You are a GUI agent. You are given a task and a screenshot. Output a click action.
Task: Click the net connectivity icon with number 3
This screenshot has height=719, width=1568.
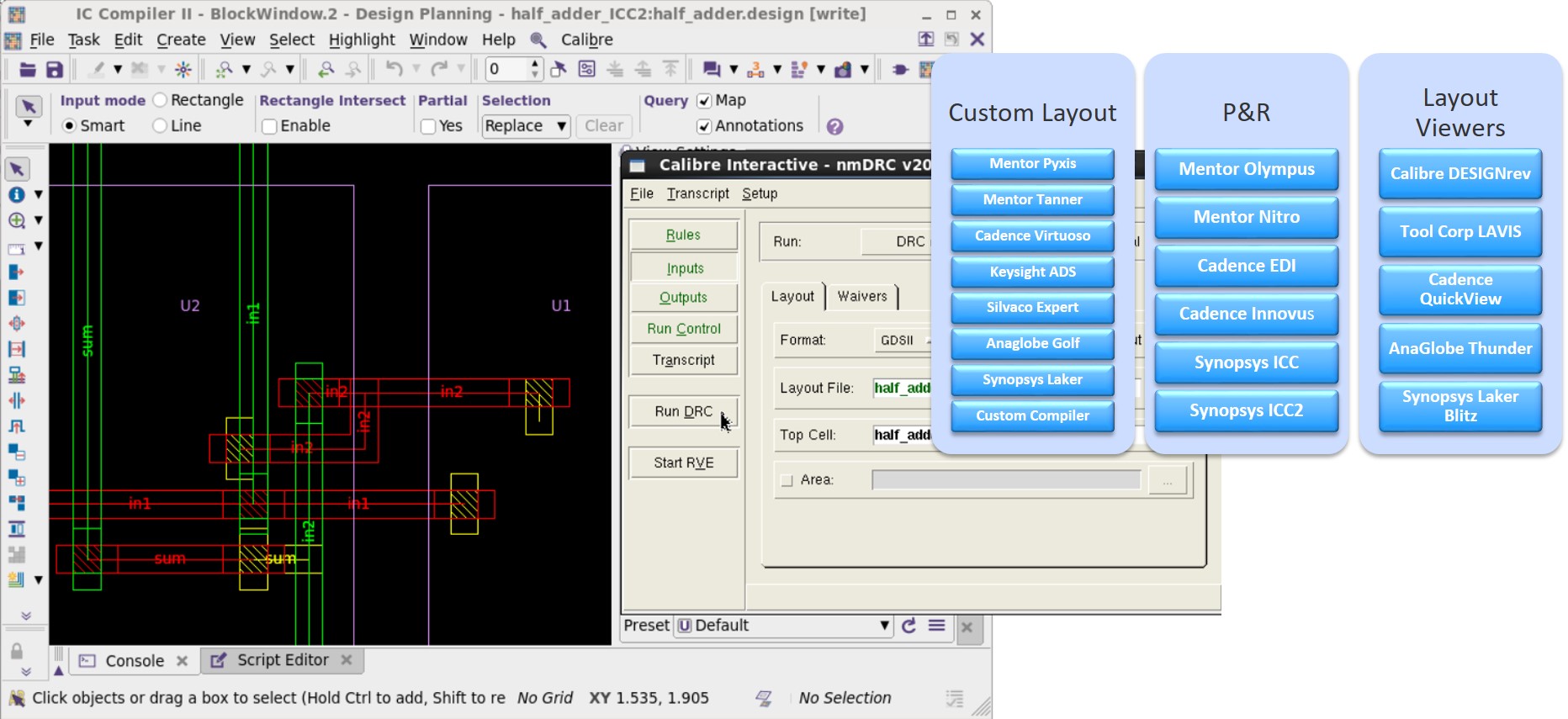click(755, 69)
